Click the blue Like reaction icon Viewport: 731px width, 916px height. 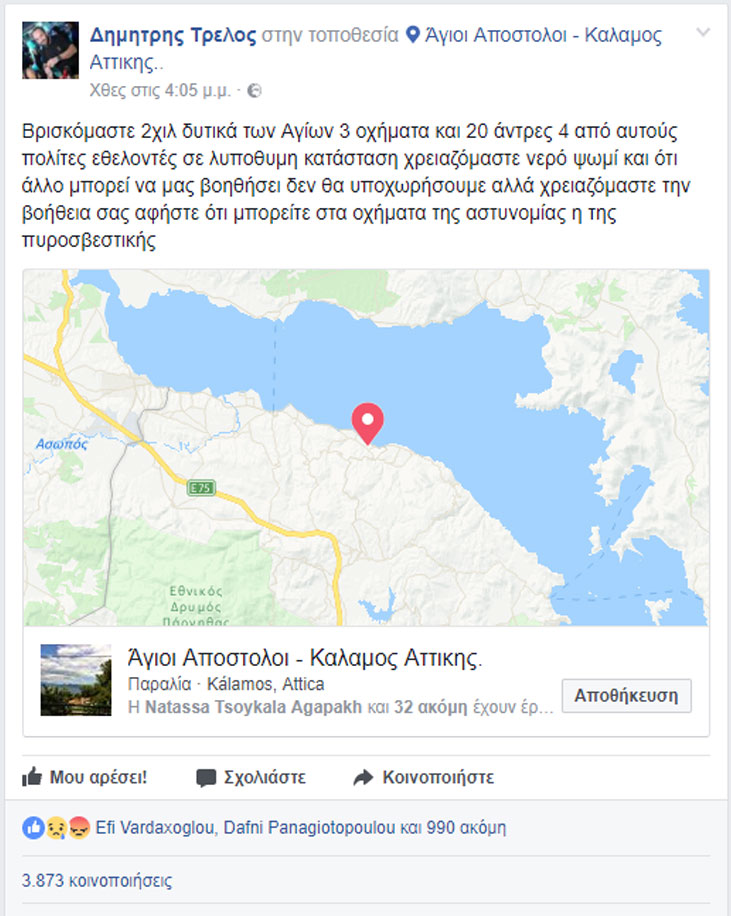pos(33,828)
